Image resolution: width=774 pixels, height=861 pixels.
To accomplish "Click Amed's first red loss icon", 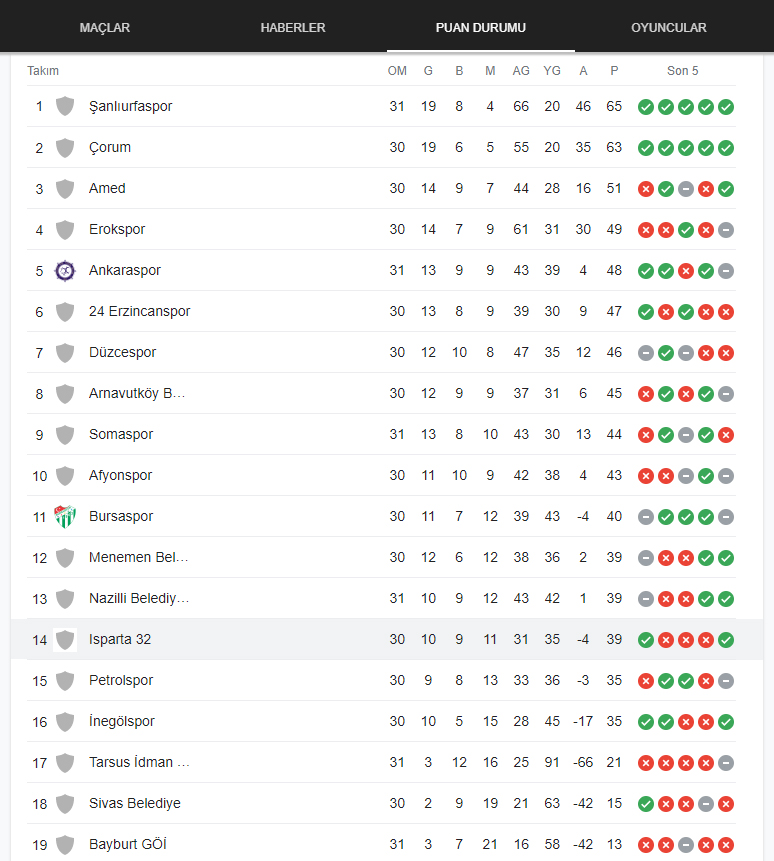I will click(646, 189).
